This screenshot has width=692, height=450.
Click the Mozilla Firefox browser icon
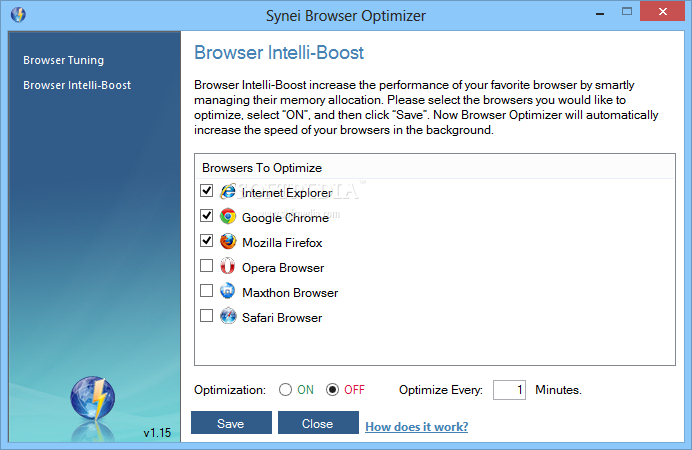[x=228, y=241]
